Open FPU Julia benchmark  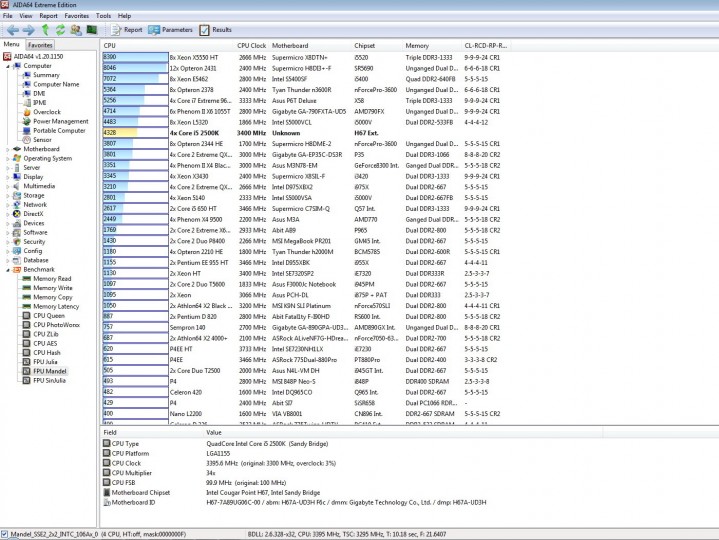click(x=45, y=362)
